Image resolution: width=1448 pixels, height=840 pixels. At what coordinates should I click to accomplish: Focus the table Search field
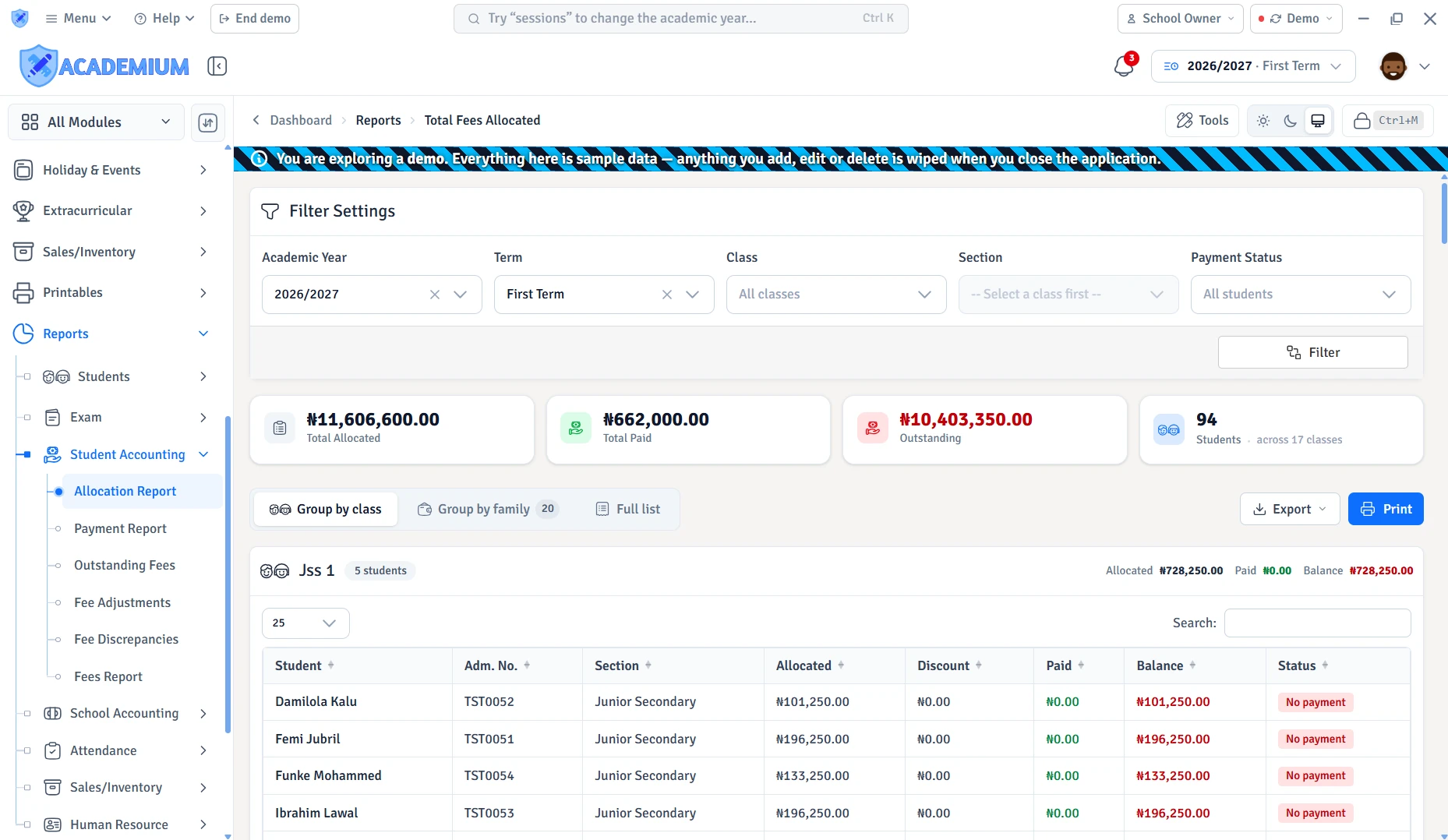(1317, 623)
